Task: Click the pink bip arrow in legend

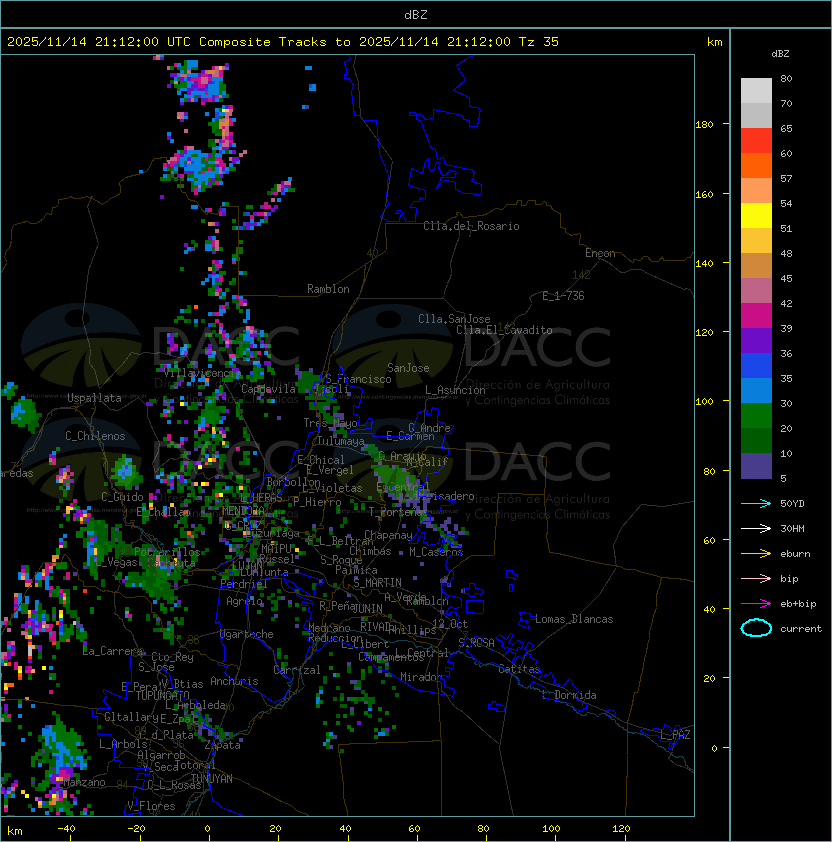Action: 756,578
